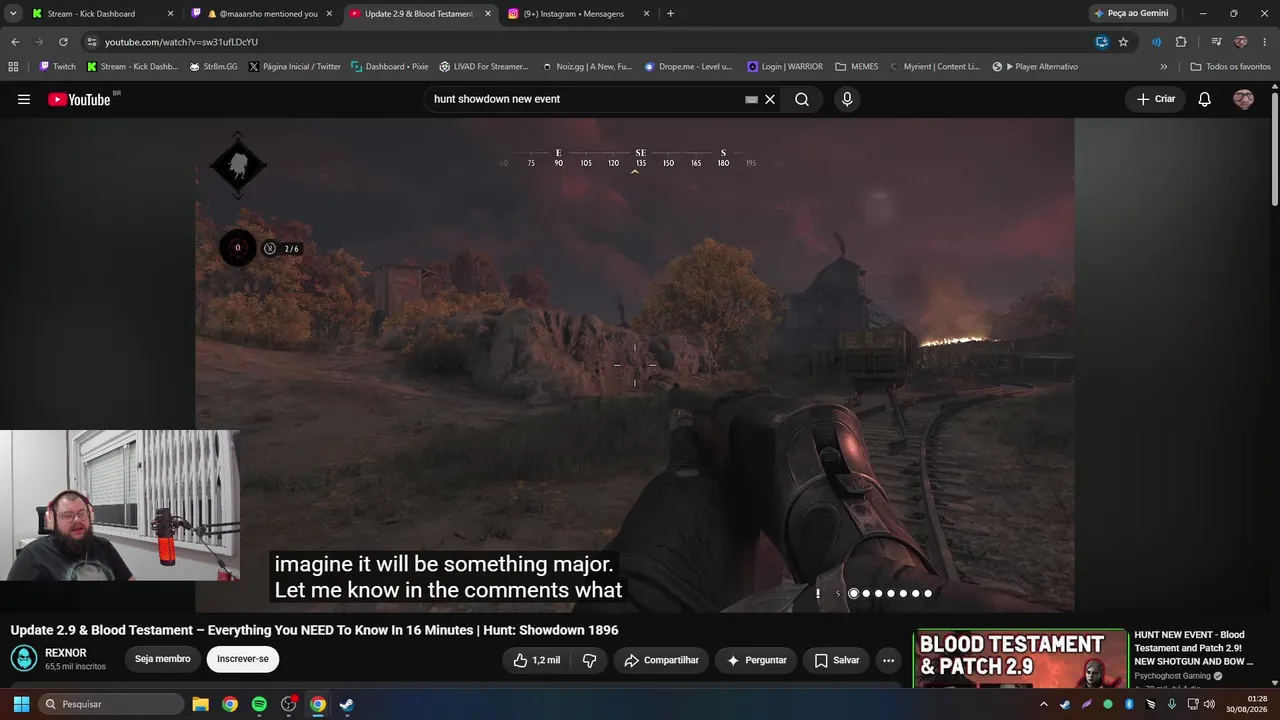Open Spotify from the taskbar
Image resolution: width=1280 pixels, height=720 pixels.
tap(259, 704)
